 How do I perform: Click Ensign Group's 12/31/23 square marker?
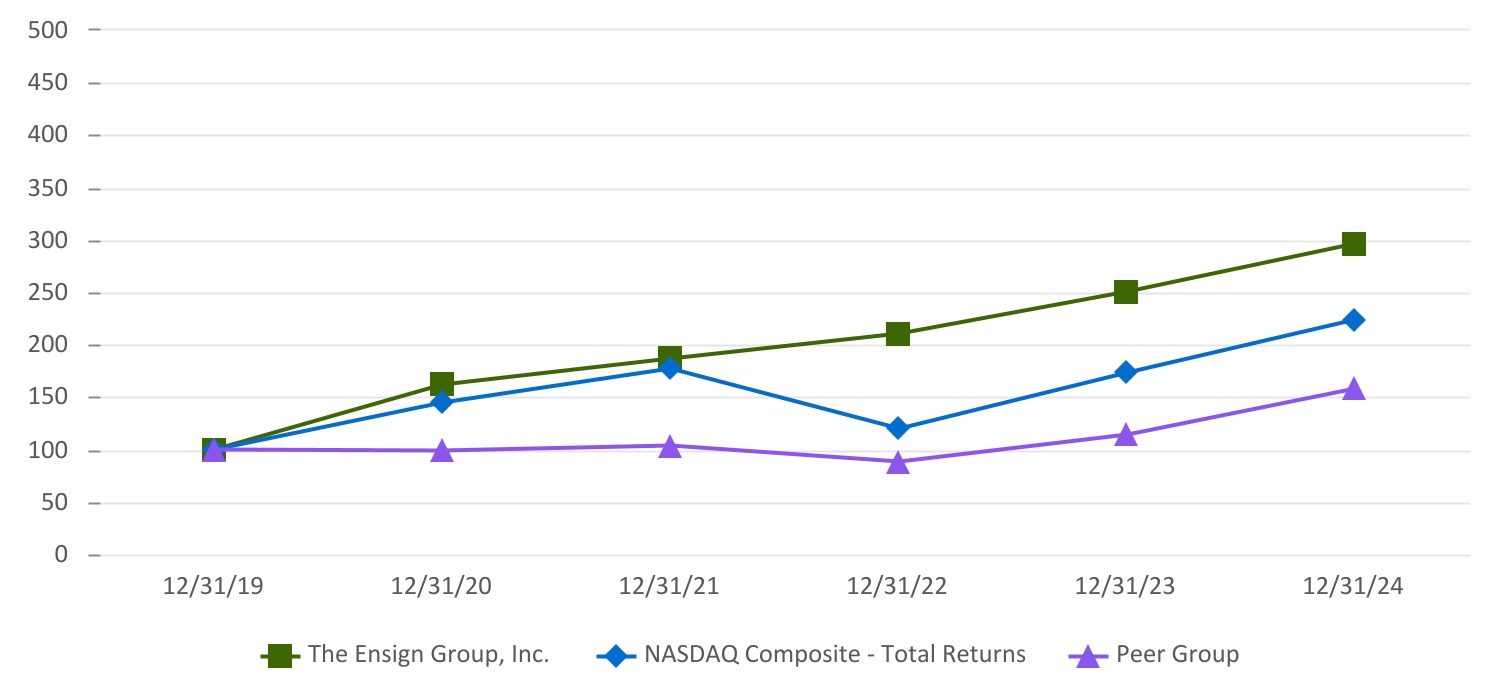tap(1126, 292)
